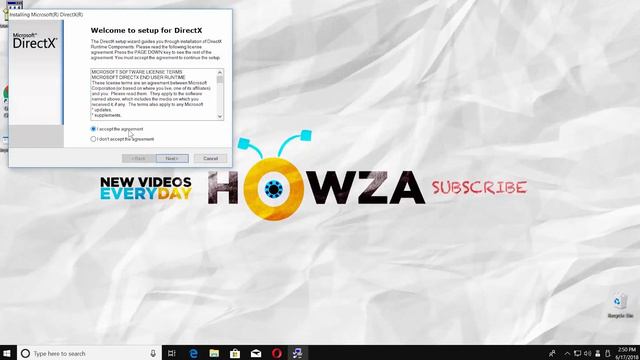
Task: Click the license scrollbar thumb
Action: [220, 79]
